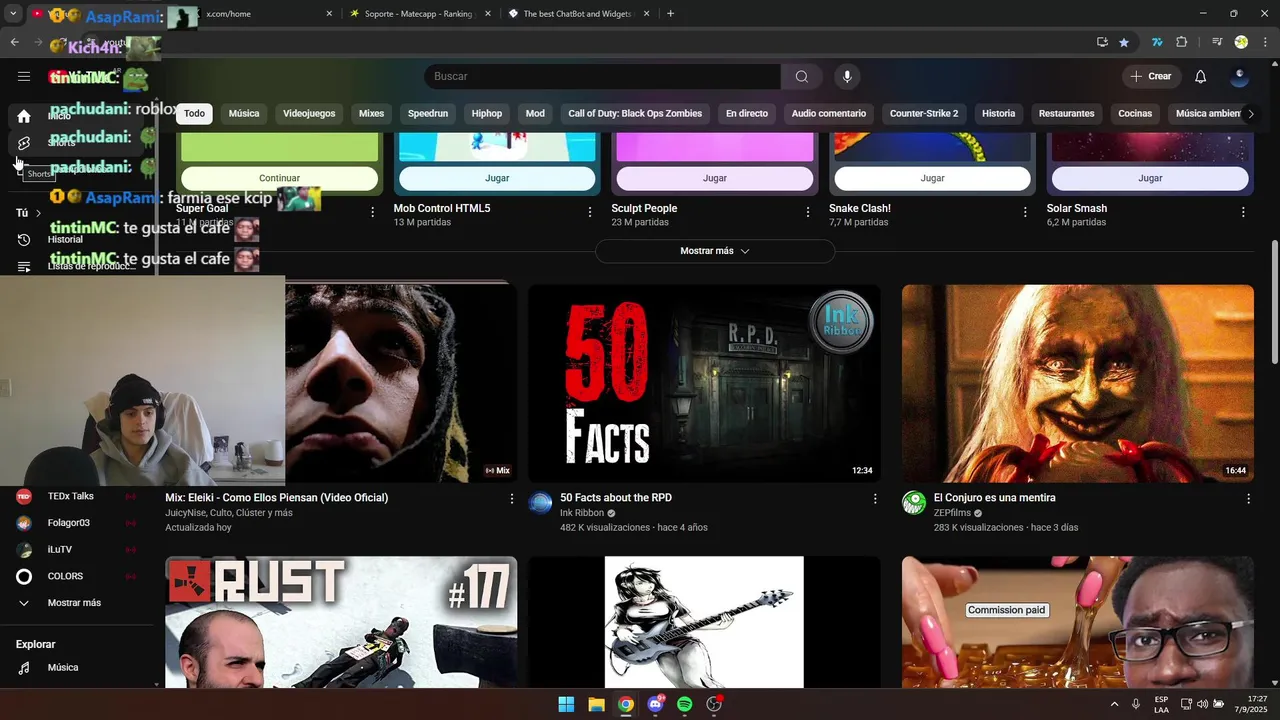Open options for the Mix: Eleiki video
The width and height of the screenshot is (1280, 720).
coord(512,498)
